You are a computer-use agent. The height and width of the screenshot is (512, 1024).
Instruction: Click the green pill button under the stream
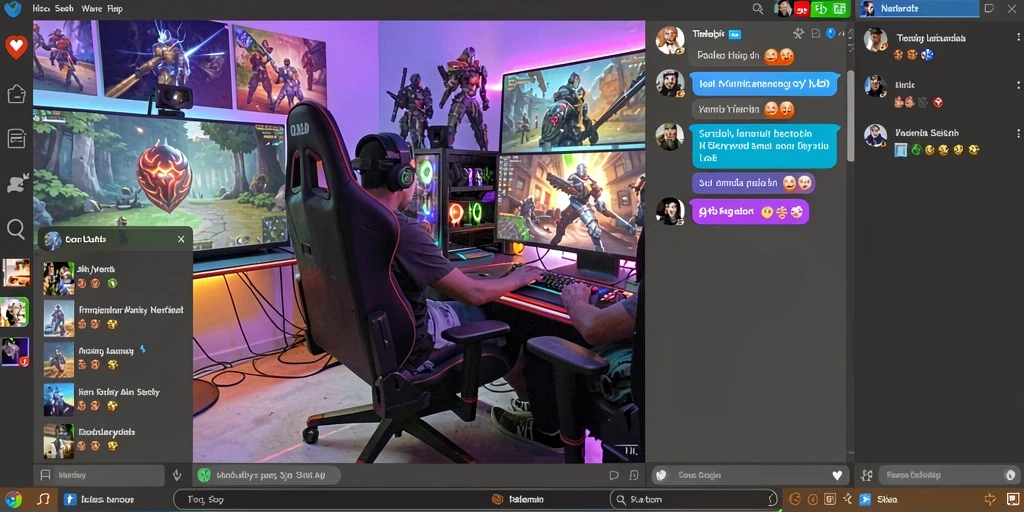point(268,475)
